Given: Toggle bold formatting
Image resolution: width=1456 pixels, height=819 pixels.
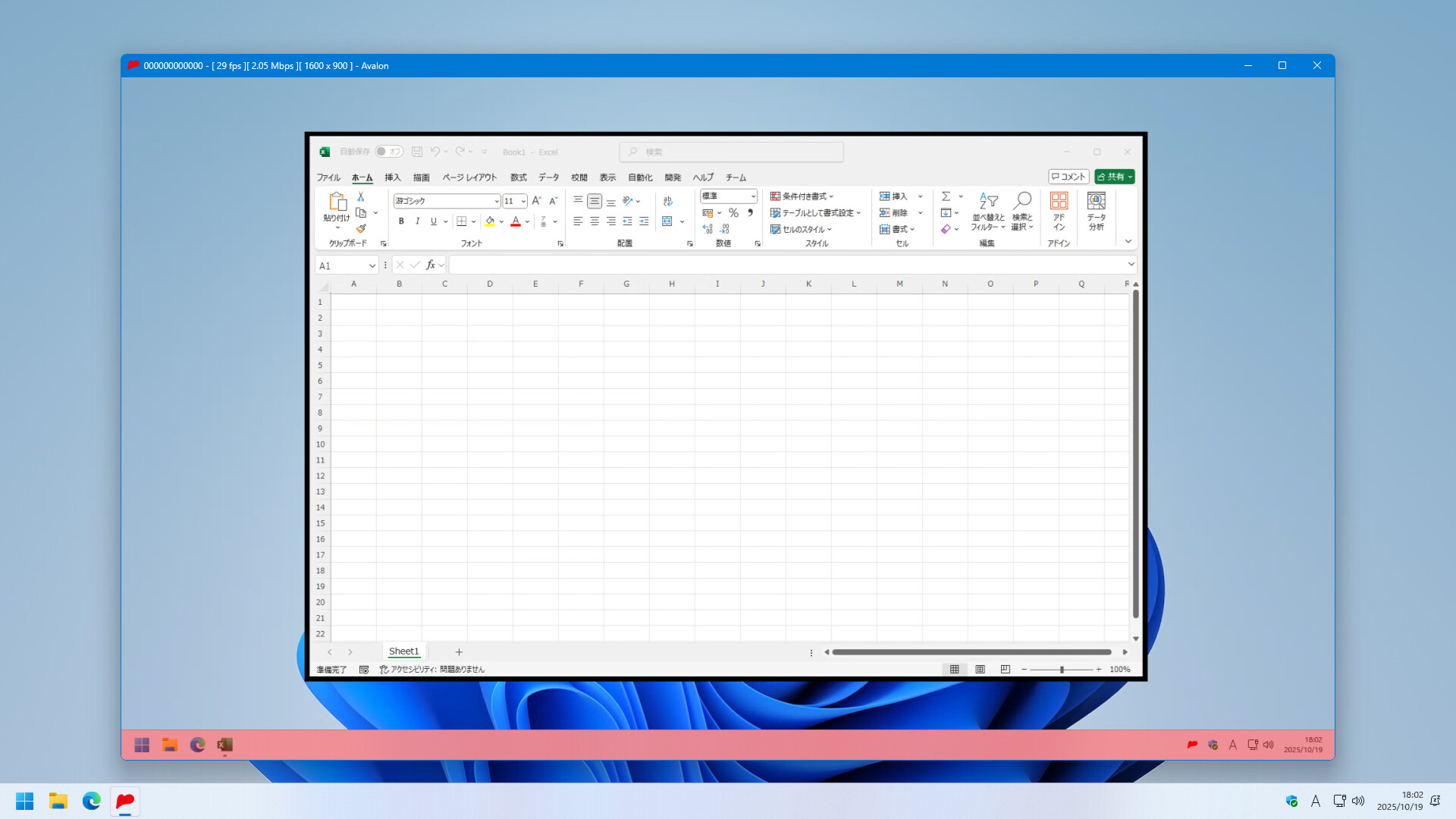Looking at the screenshot, I should [401, 221].
